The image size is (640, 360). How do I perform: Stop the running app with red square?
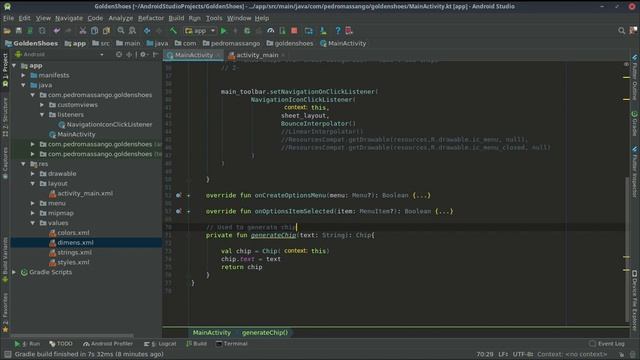(294, 31)
